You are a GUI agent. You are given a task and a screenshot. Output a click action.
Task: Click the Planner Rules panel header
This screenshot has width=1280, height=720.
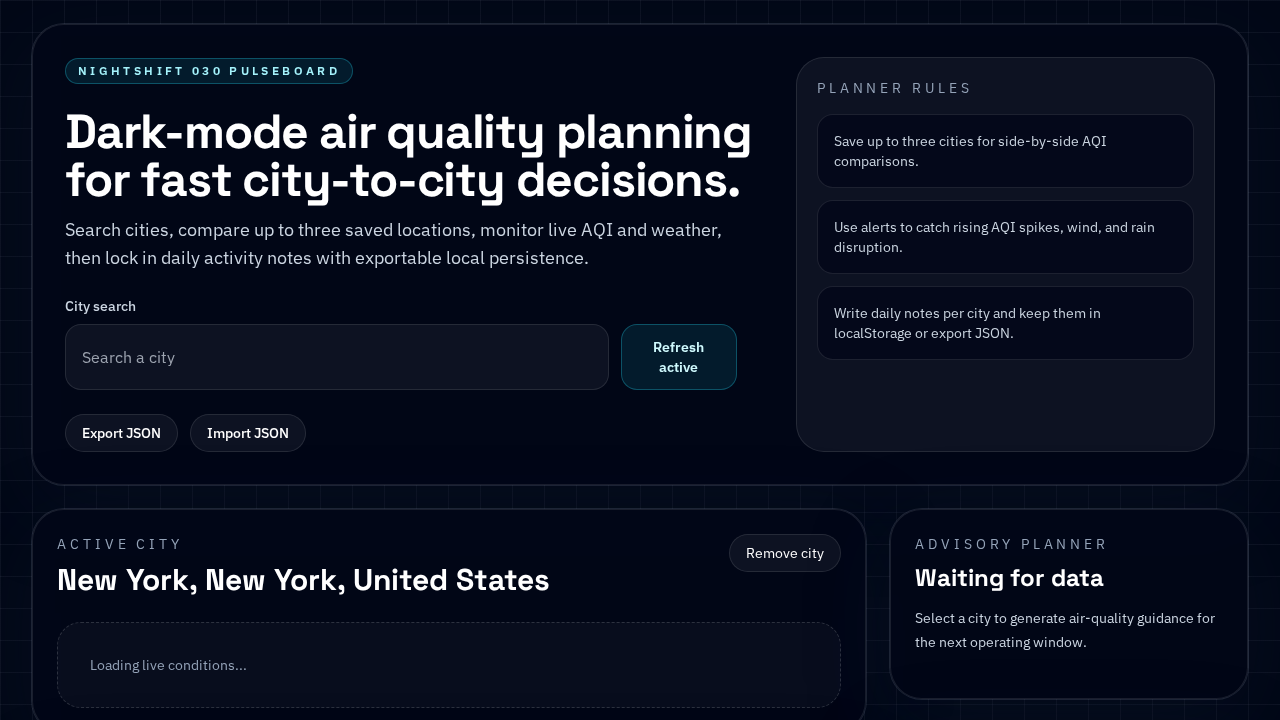[x=894, y=88]
